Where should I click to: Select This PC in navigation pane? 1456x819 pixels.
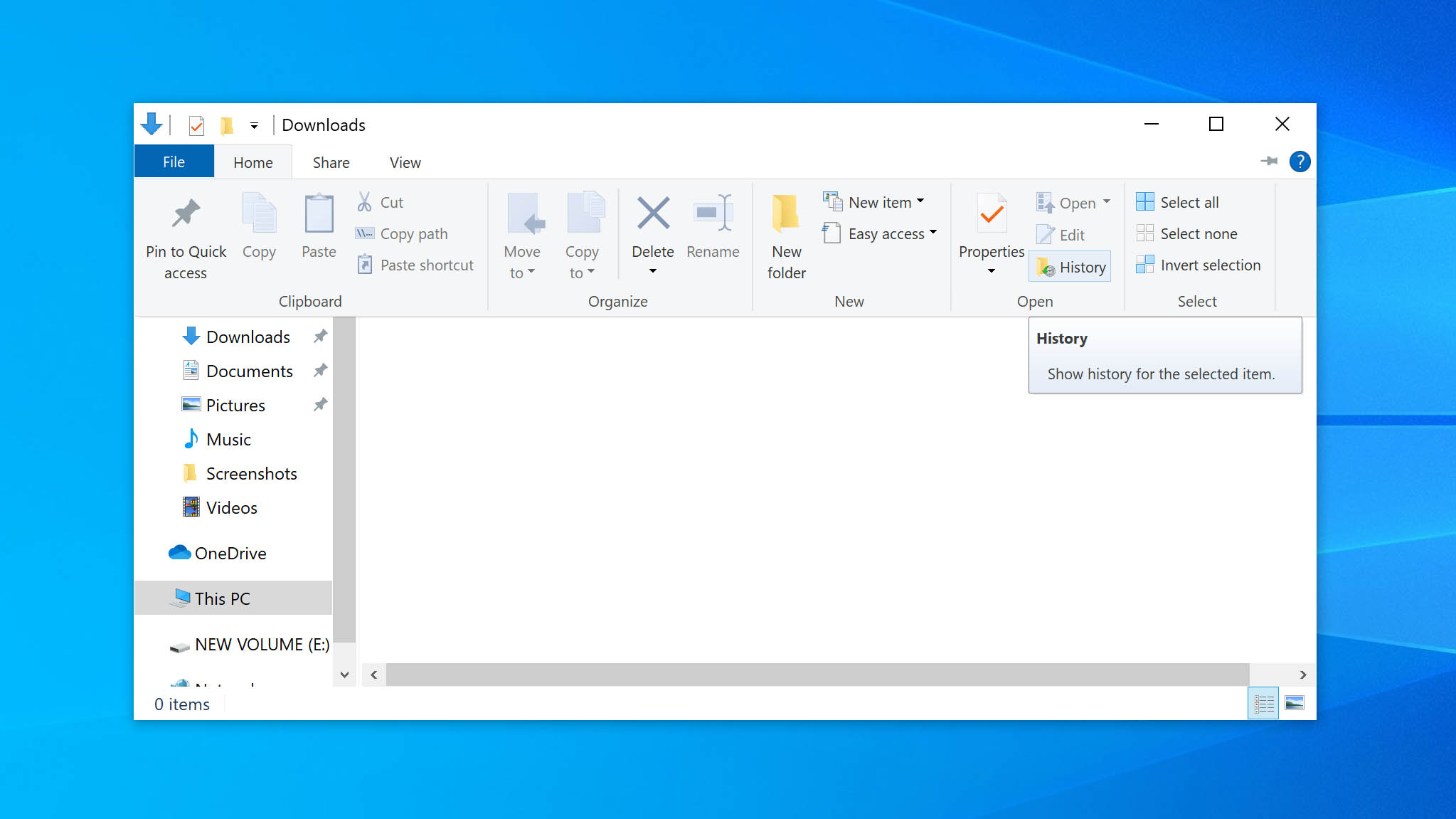[233, 598]
